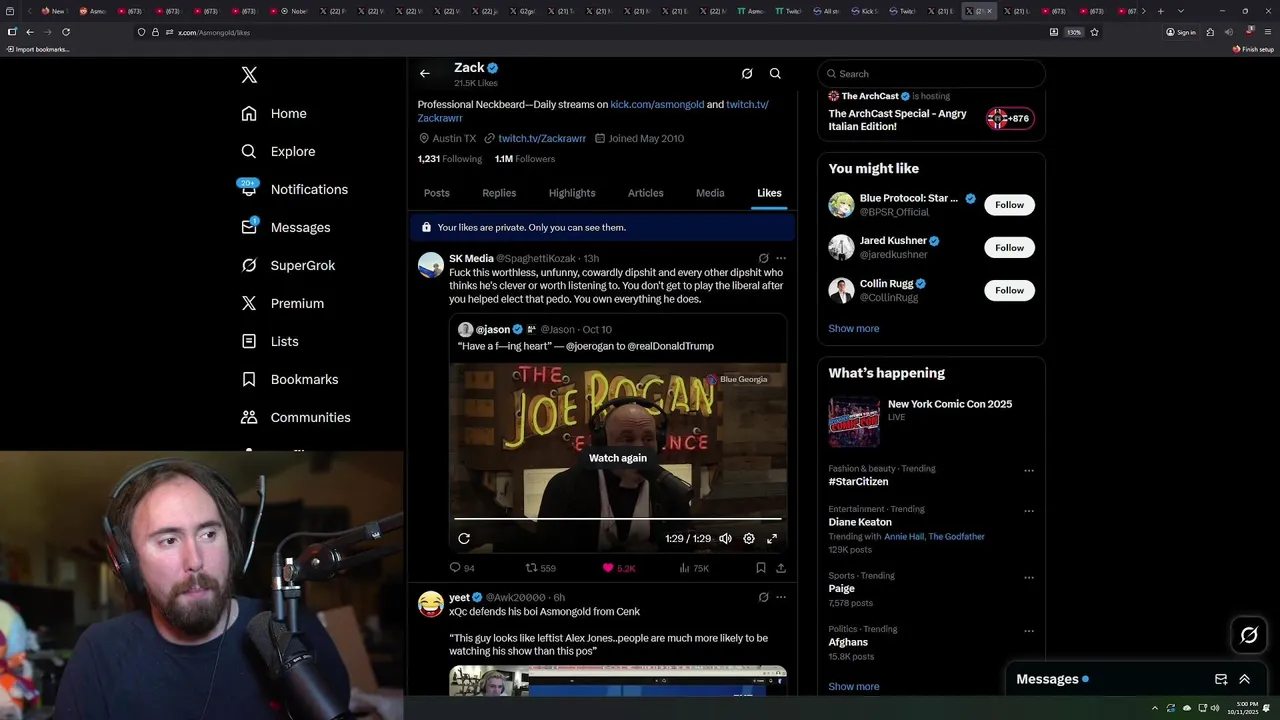The width and height of the screenshot is (1280, 720).
Task: Repost the SK Media post
Action: pos(541,568)
